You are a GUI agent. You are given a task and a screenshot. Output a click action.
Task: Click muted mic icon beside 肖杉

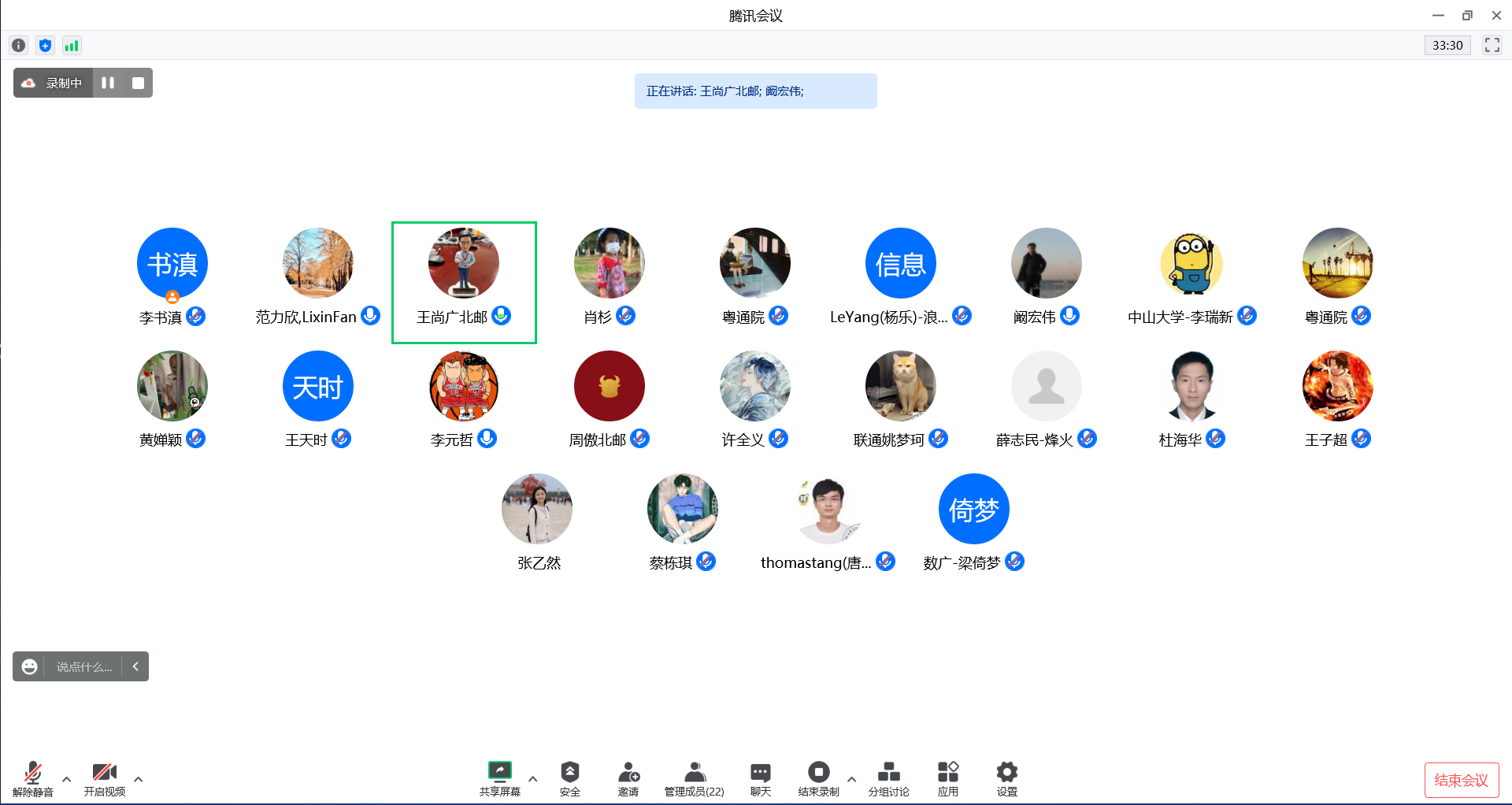(x=626, y=315)
